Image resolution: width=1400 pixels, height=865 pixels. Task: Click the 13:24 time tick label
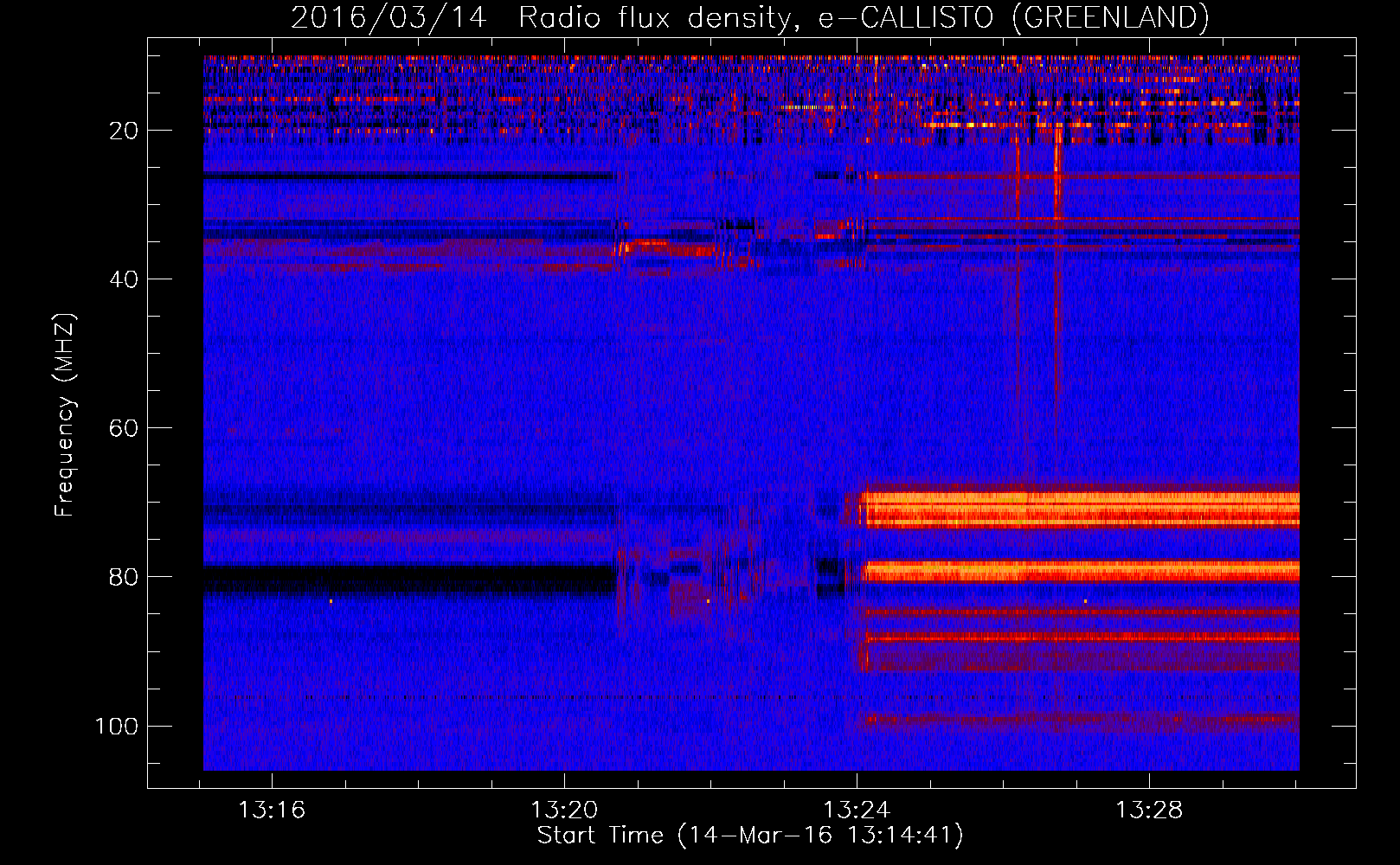pyautogui.click(x=857, y=811)
